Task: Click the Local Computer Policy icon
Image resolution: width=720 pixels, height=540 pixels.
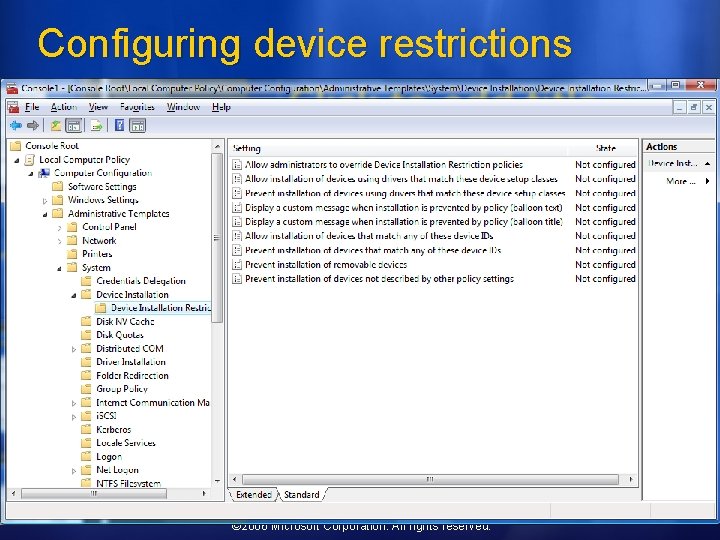Action: tap(30, 160)
